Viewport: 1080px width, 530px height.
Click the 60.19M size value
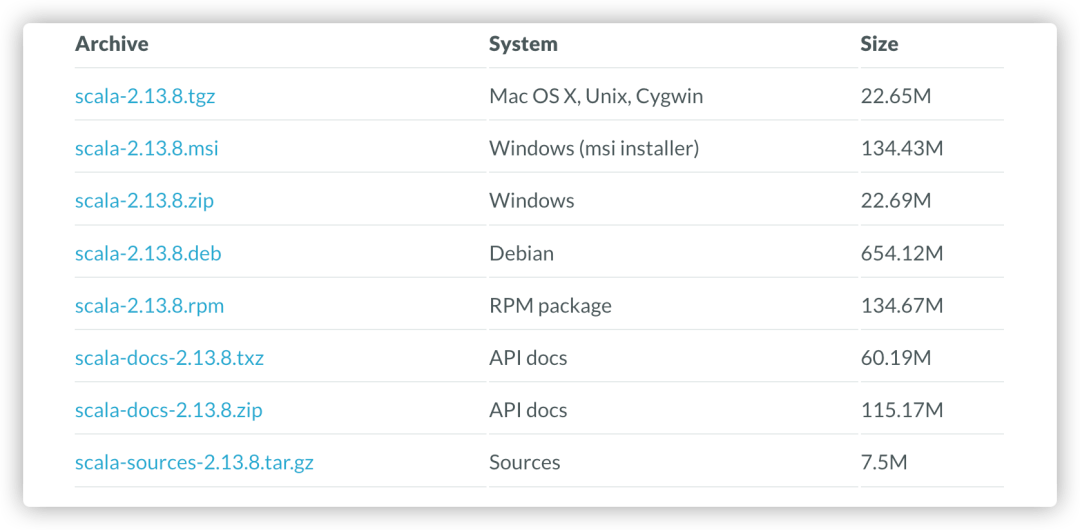coord(896,358)
